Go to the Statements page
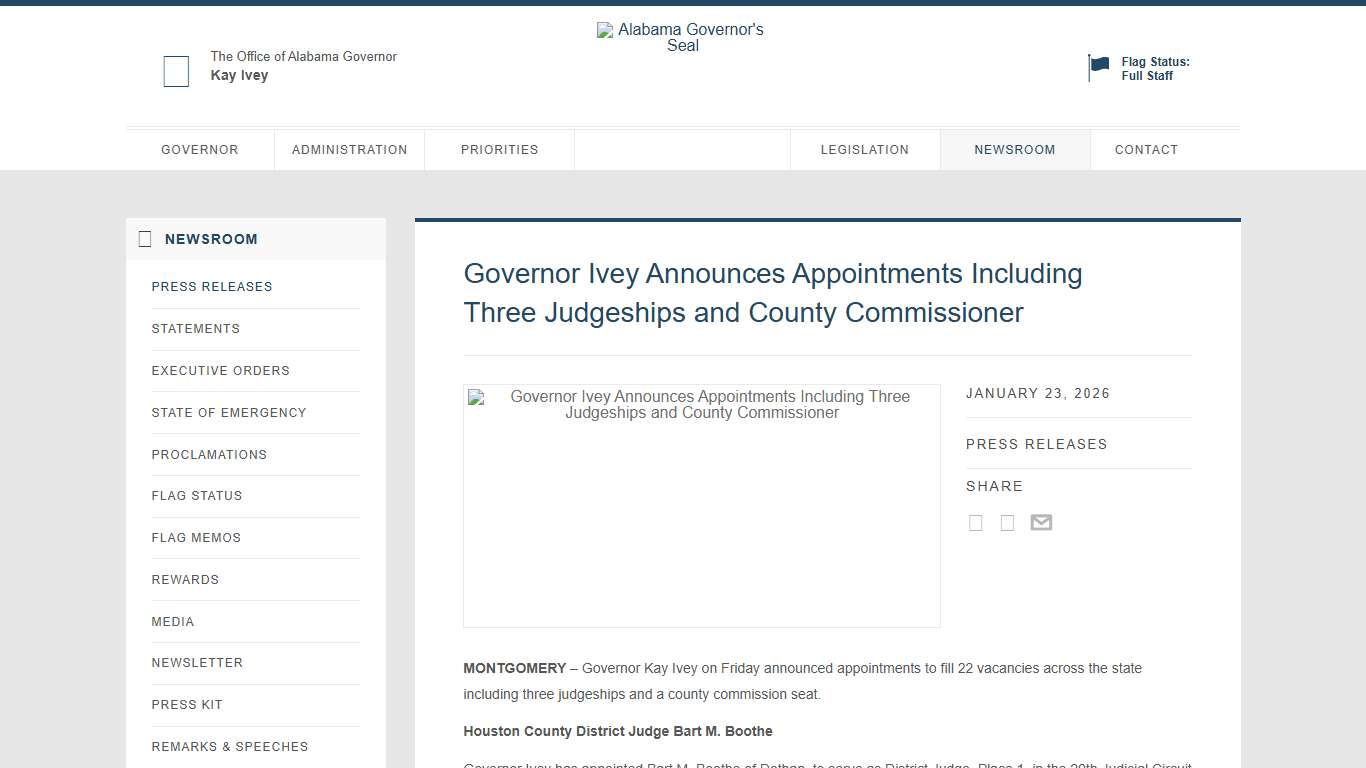The image size is (1366, 768). point(196,328)
